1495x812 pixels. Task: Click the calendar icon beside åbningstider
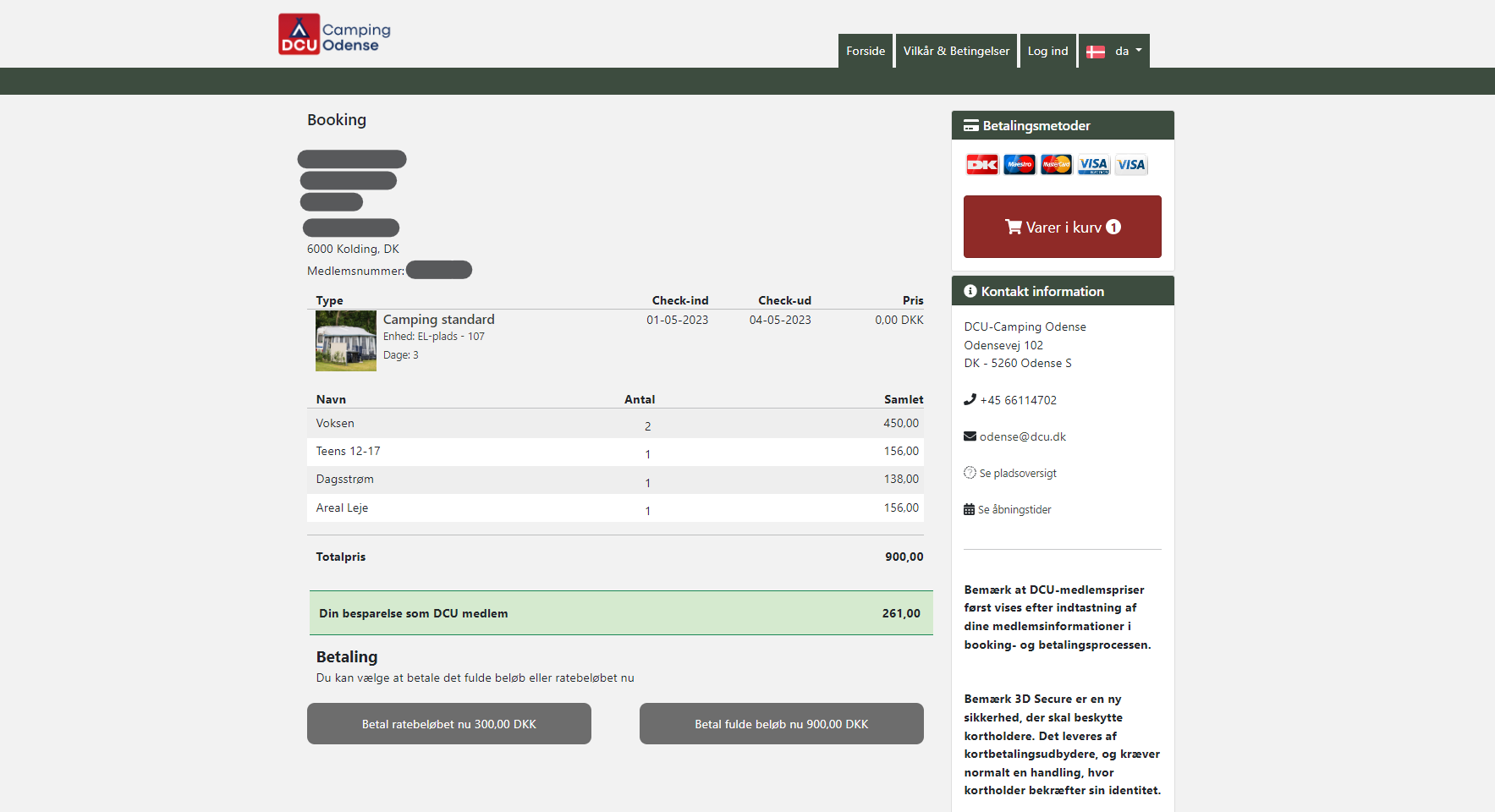tap(969, 509)
